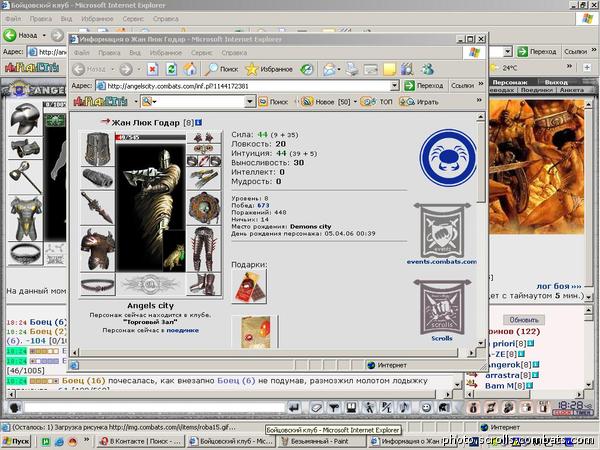This screenshot has height=450, width=600.
Task: Open Файл menu in popup window
Action: [81, 53]
